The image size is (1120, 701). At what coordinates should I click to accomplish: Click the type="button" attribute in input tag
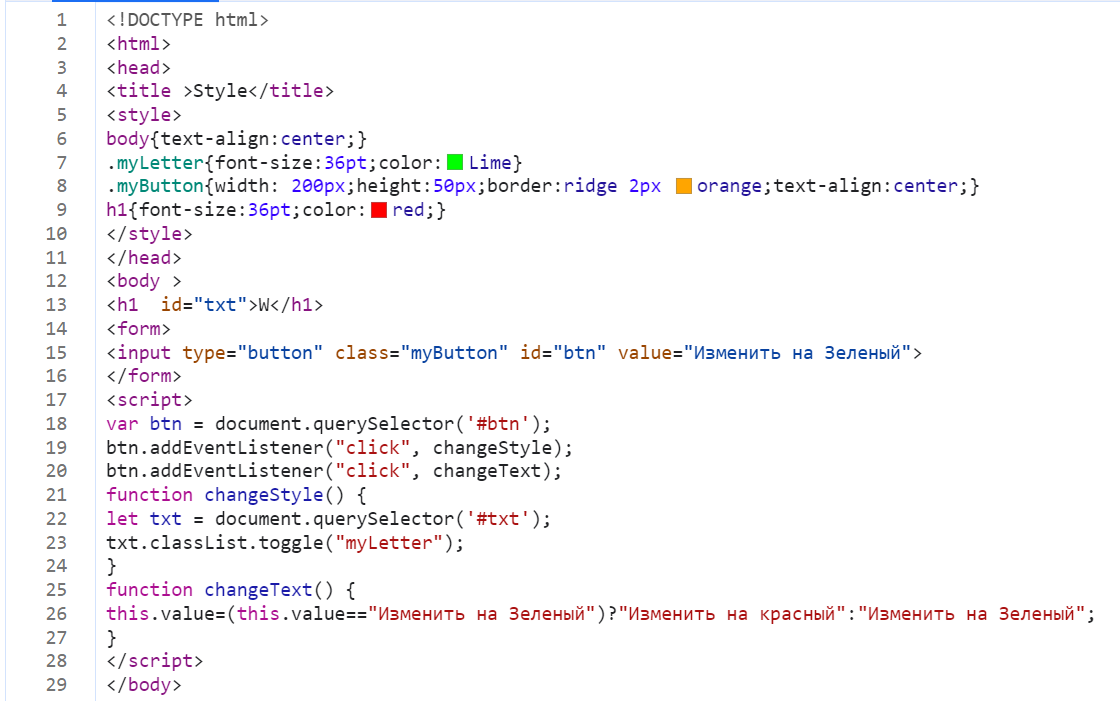(253, 352)
